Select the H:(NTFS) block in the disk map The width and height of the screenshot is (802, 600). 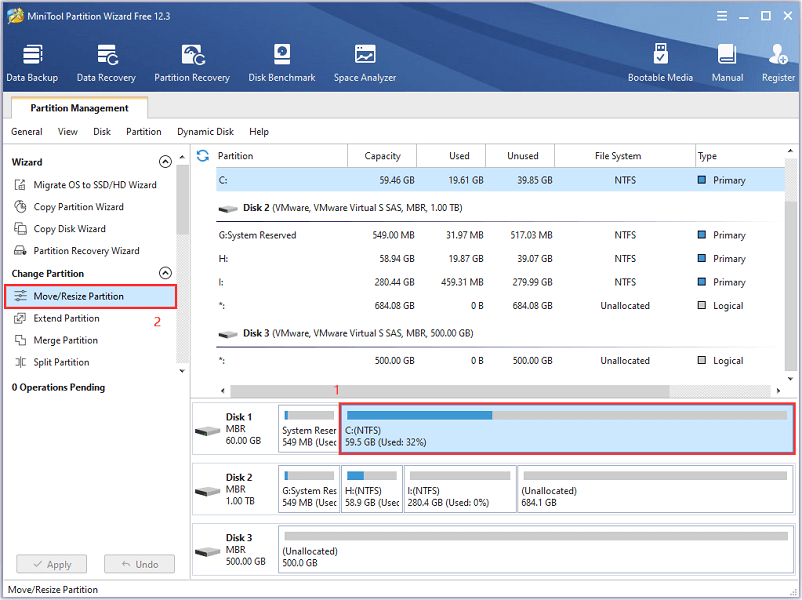pyautogui.click(x=372, y=489)
